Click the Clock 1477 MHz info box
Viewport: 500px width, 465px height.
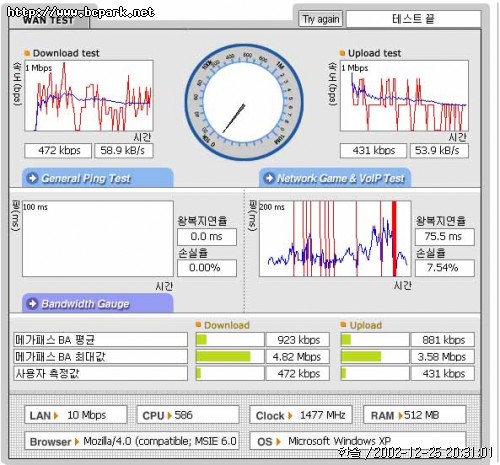tap(301, 415)
